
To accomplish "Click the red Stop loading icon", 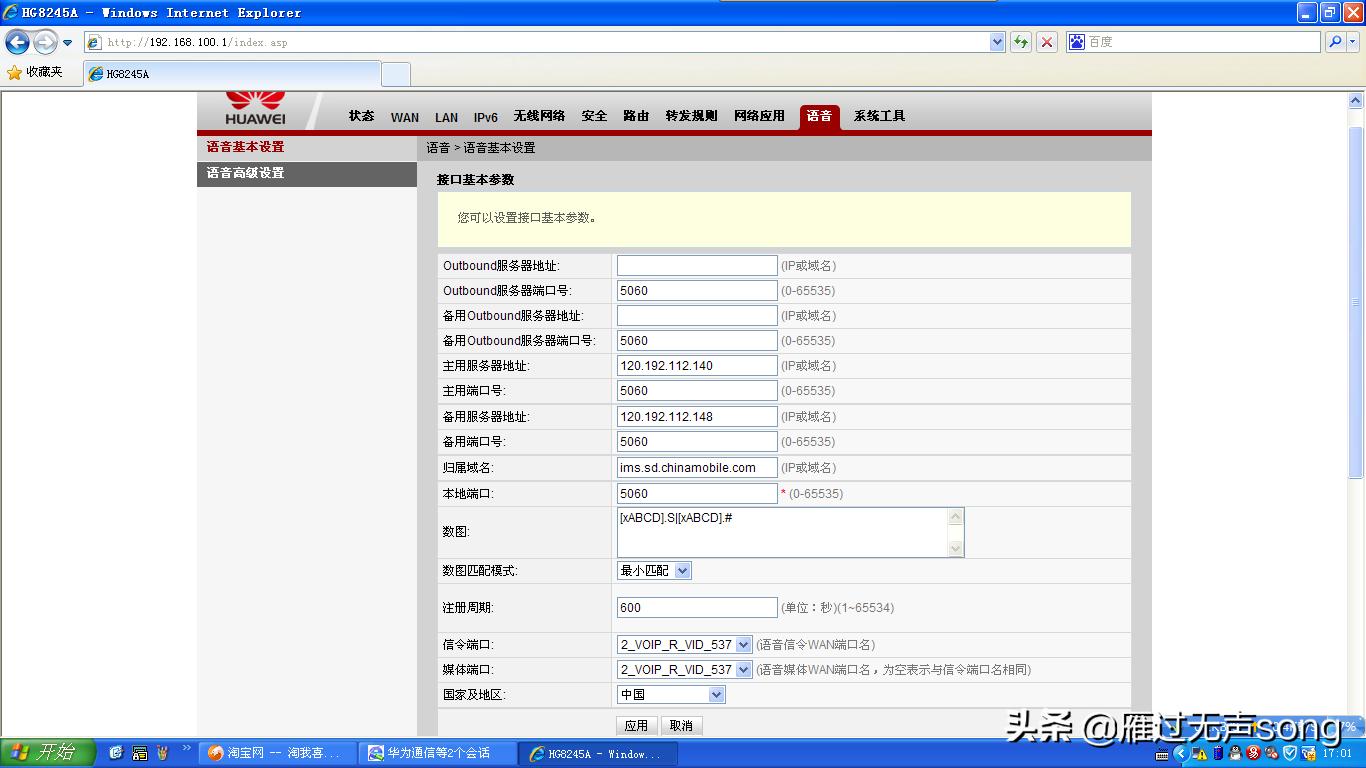I will tap(1046, 41).
